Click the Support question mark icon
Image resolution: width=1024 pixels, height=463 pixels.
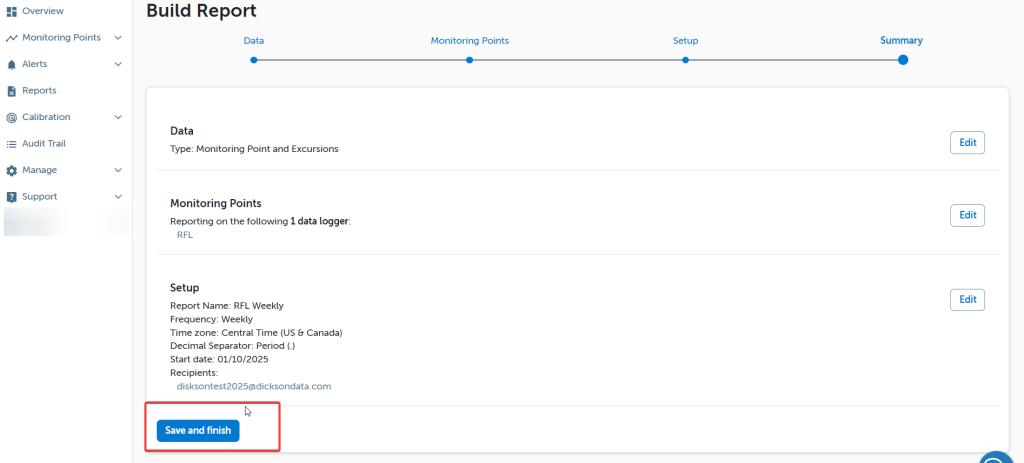(12, 197)
